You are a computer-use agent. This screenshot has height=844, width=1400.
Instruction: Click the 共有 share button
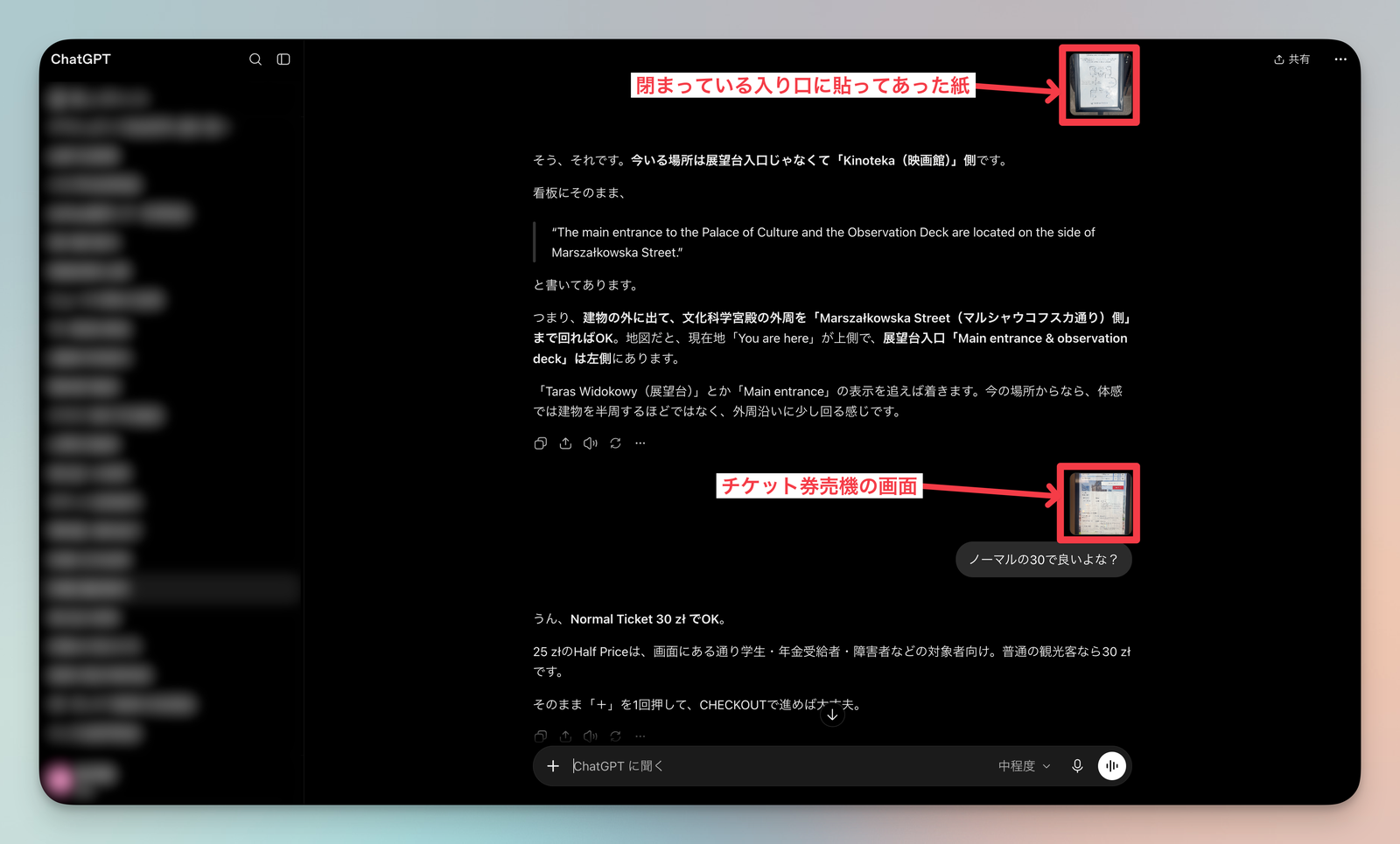pyautogui.click(x=1292, y=59)
